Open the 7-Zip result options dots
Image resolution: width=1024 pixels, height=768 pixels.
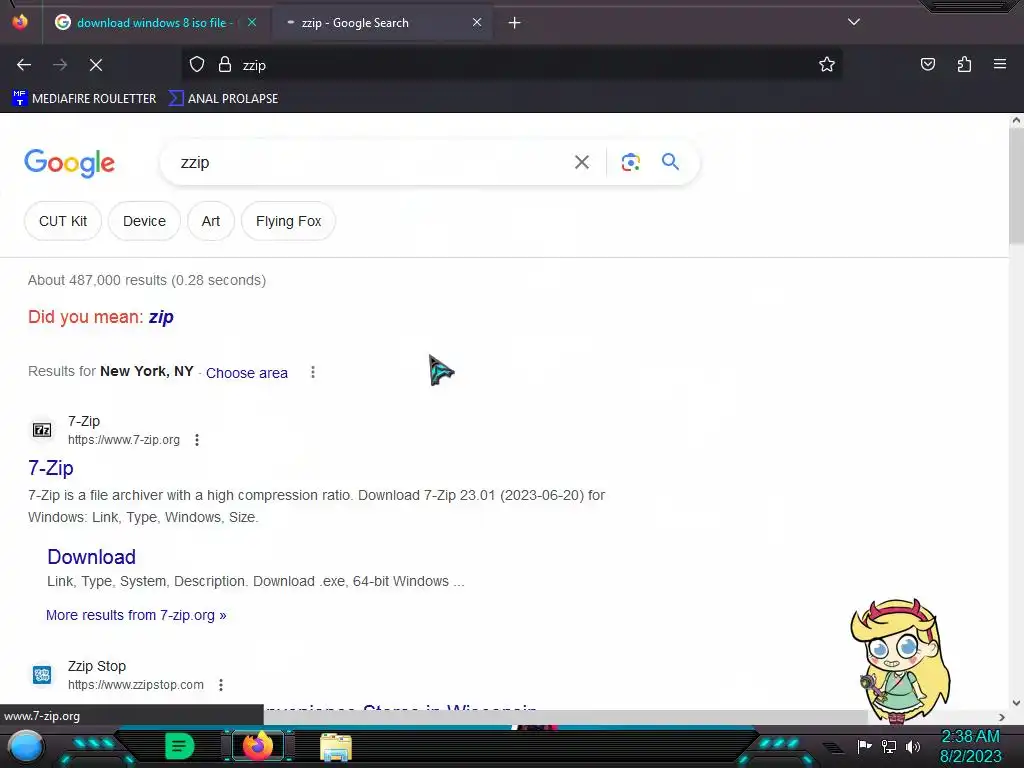[197, 440]
